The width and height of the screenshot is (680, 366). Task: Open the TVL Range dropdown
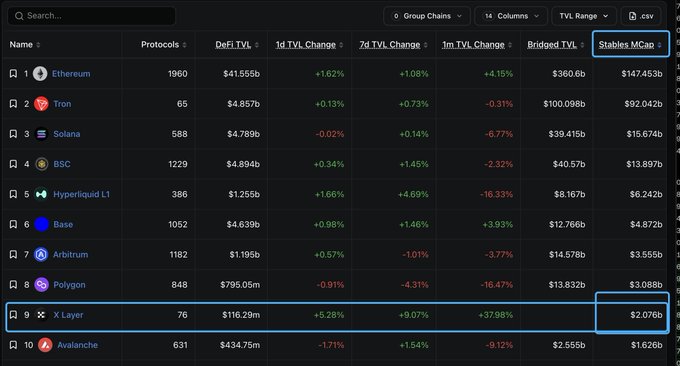[584, 16]
